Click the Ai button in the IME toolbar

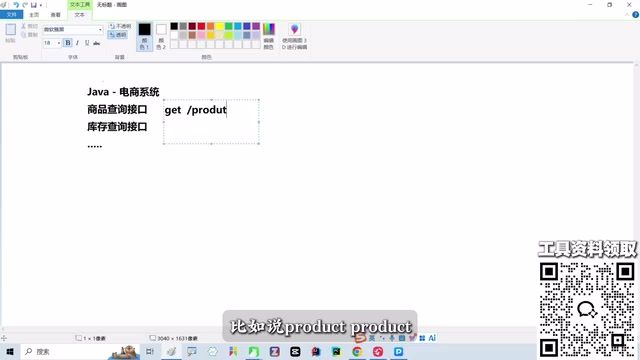click(432, 338)
